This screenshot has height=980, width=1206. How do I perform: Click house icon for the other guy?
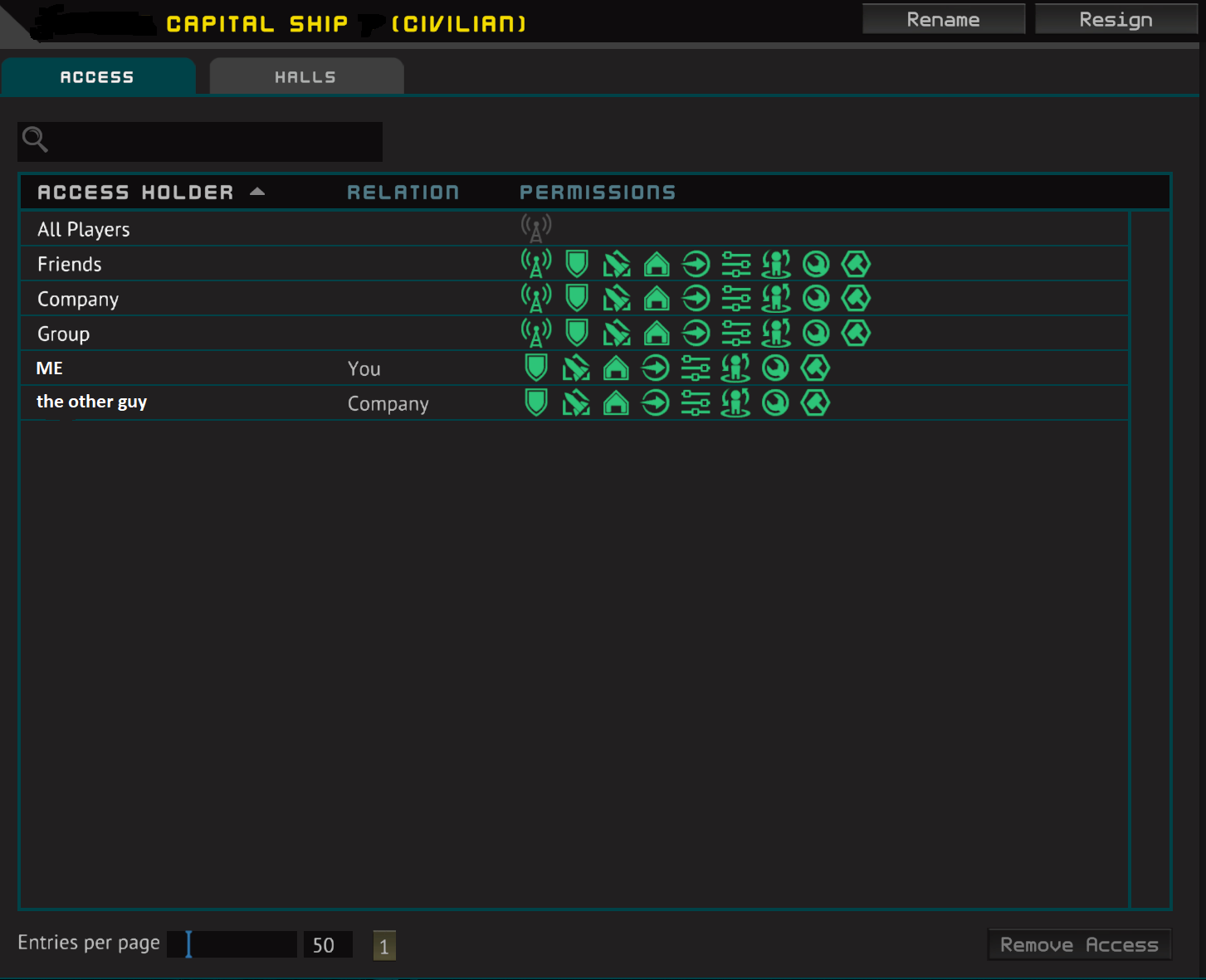coord(616,403)
